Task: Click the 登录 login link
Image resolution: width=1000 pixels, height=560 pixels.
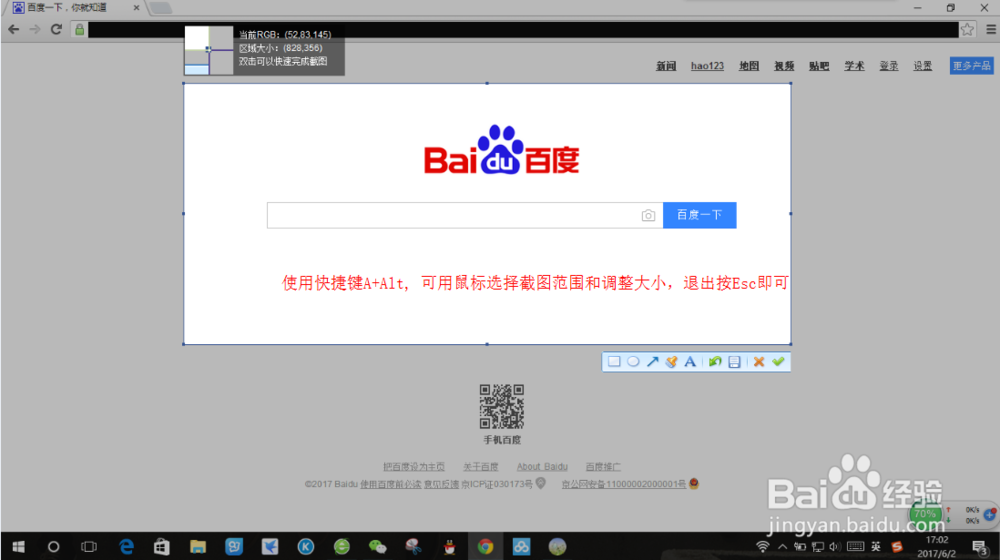Action: [888, 66]
